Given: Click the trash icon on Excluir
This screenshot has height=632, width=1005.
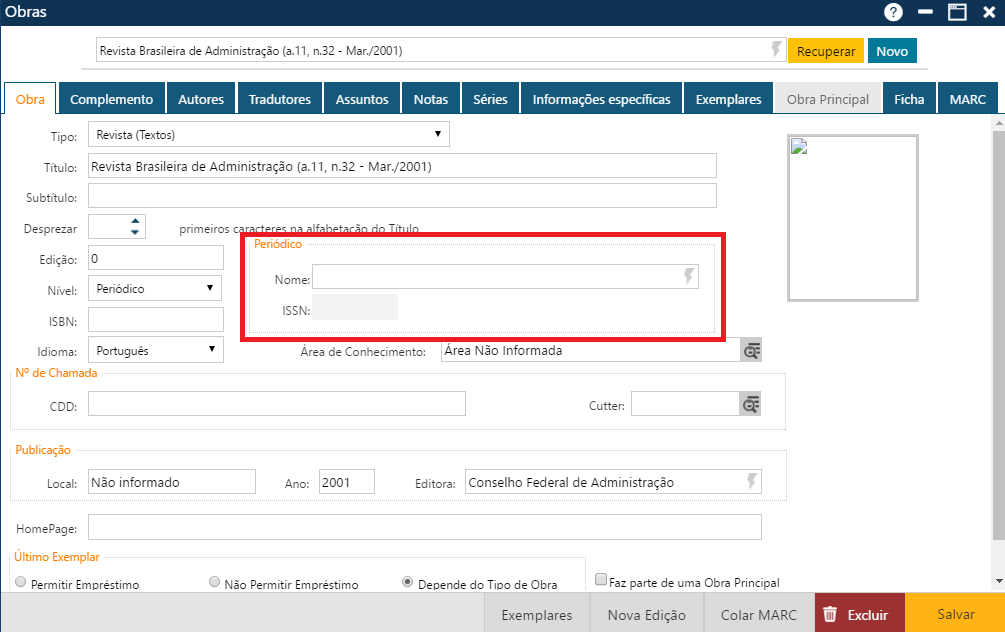Looking at the screenshot, I should pos(829,614).
